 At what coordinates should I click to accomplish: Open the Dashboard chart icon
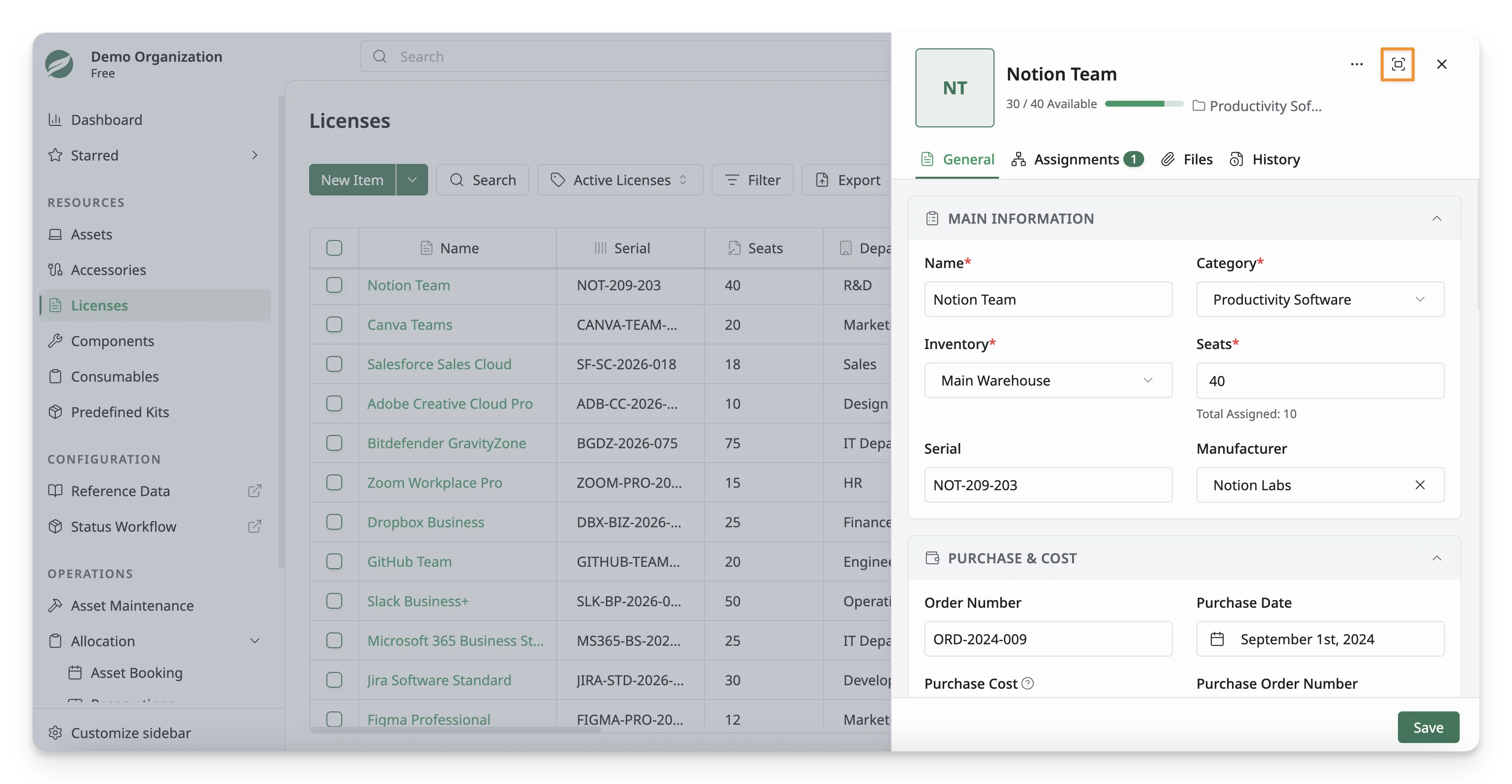click(x=55, y=119)
